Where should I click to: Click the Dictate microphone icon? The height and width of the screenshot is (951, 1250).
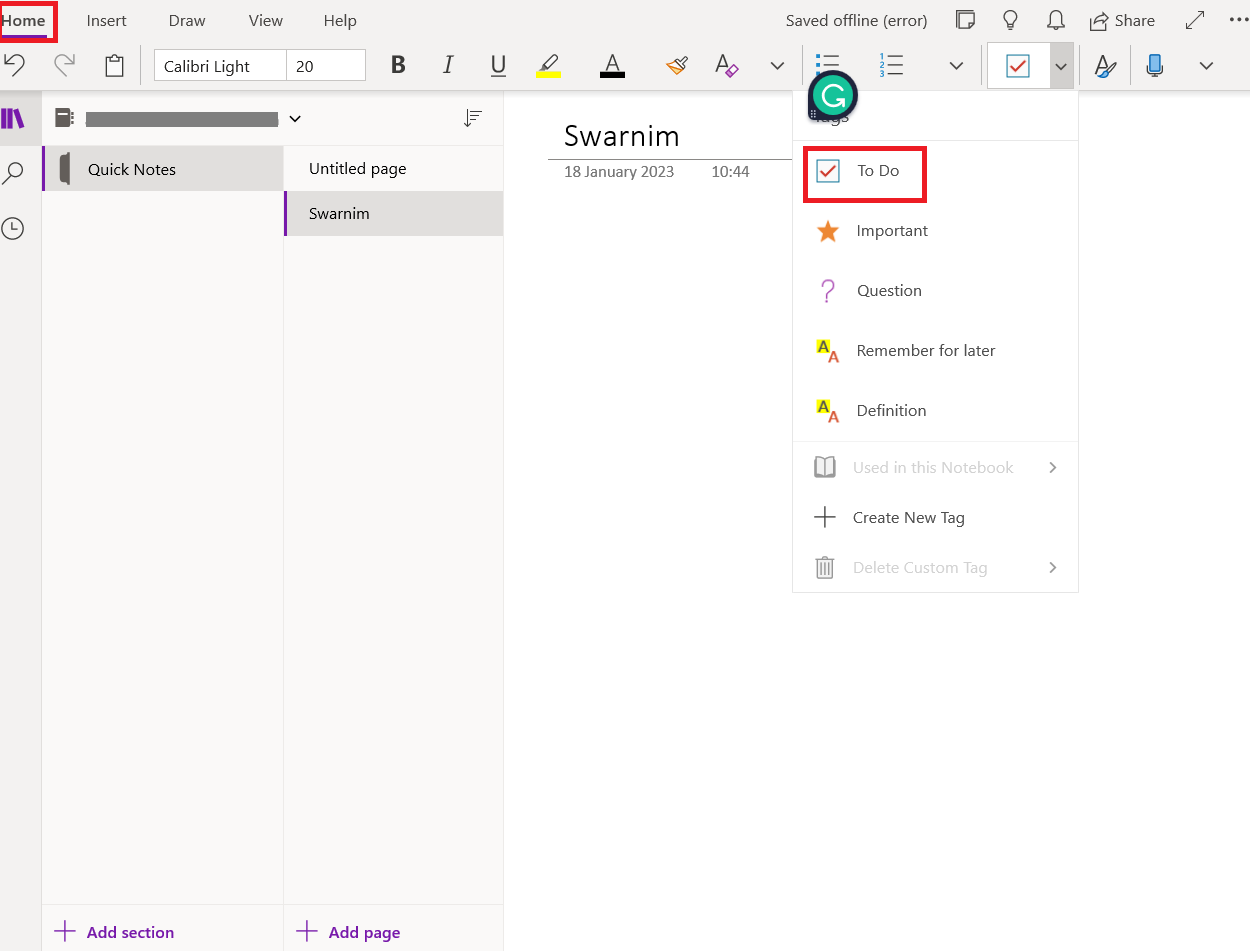(1155, 66)
